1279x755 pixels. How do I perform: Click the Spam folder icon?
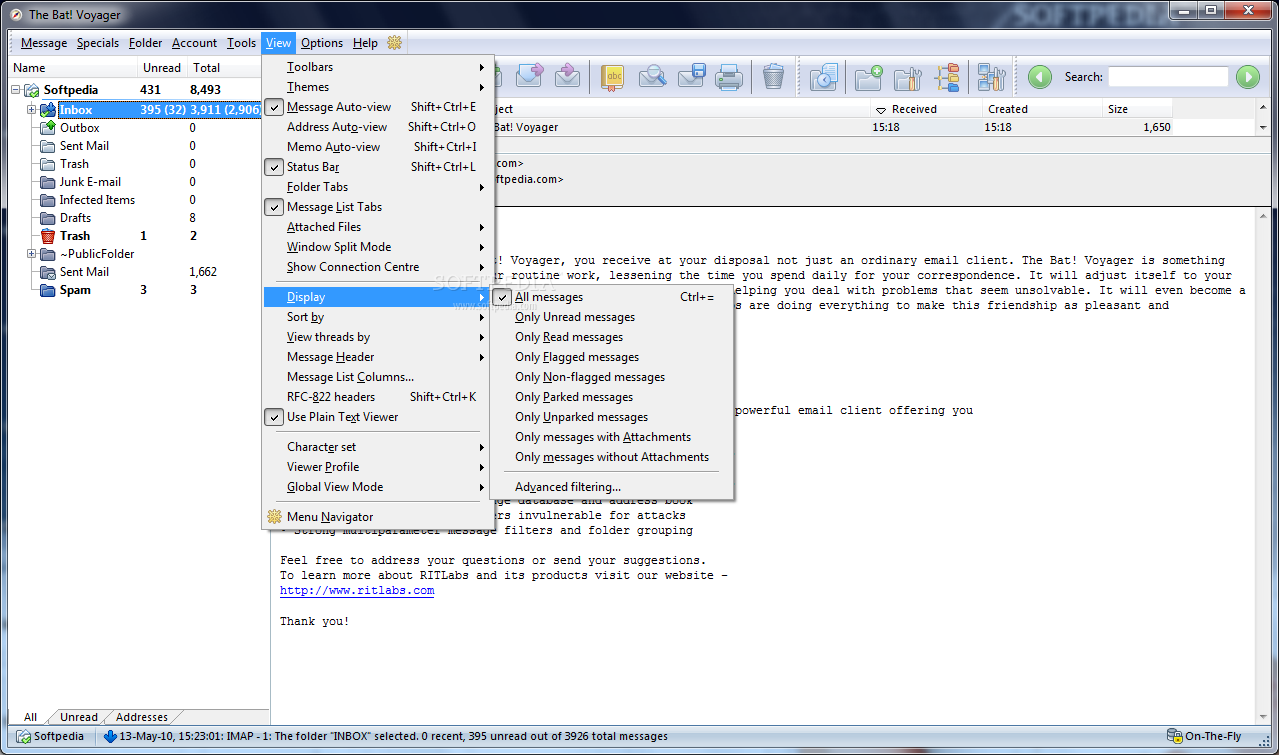click(47, 290)
